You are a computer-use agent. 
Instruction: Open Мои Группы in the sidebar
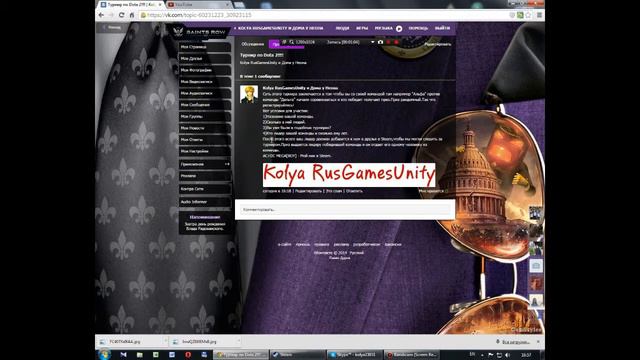(205, 116)
